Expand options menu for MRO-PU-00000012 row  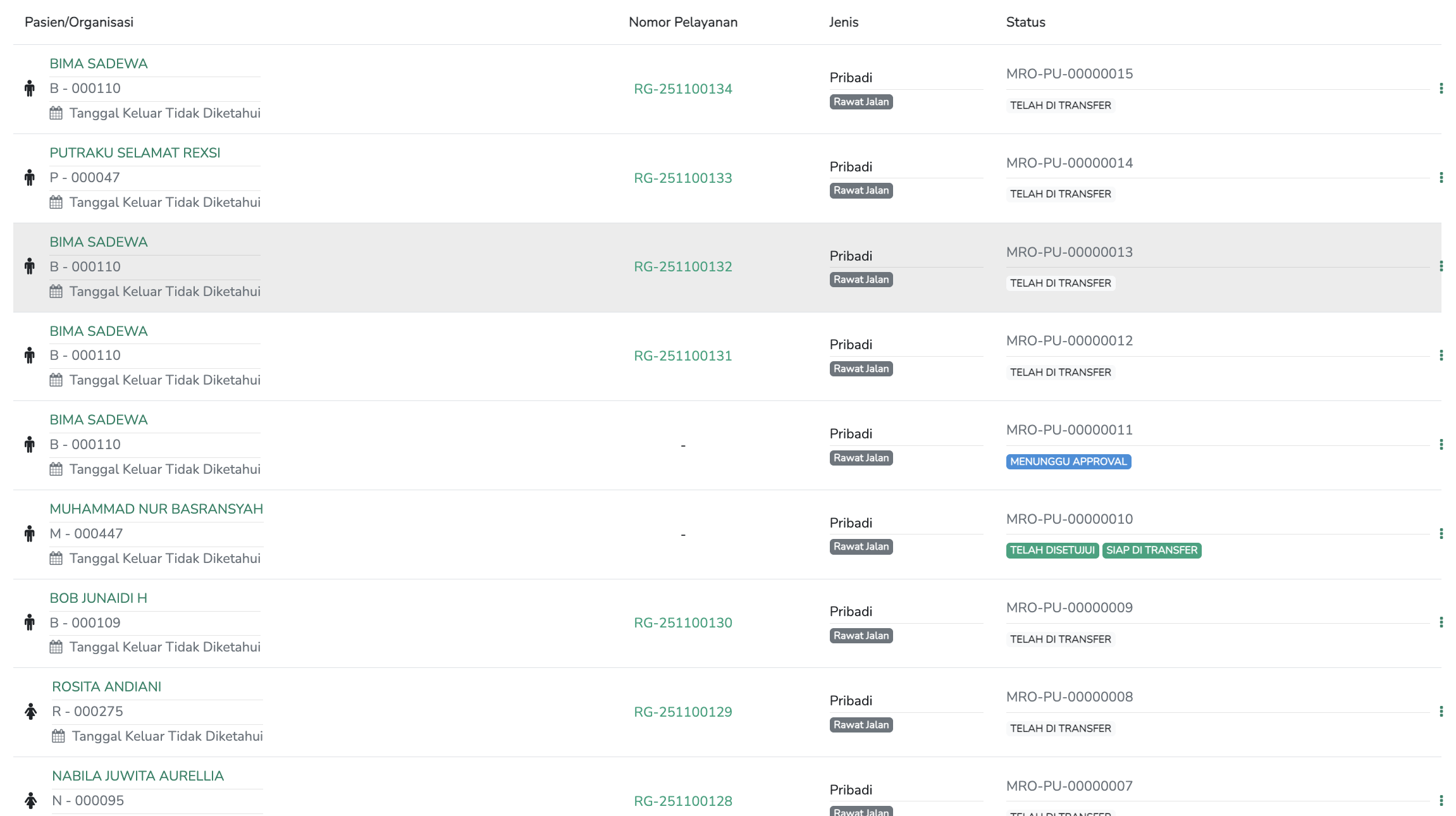coord(1441,355)
